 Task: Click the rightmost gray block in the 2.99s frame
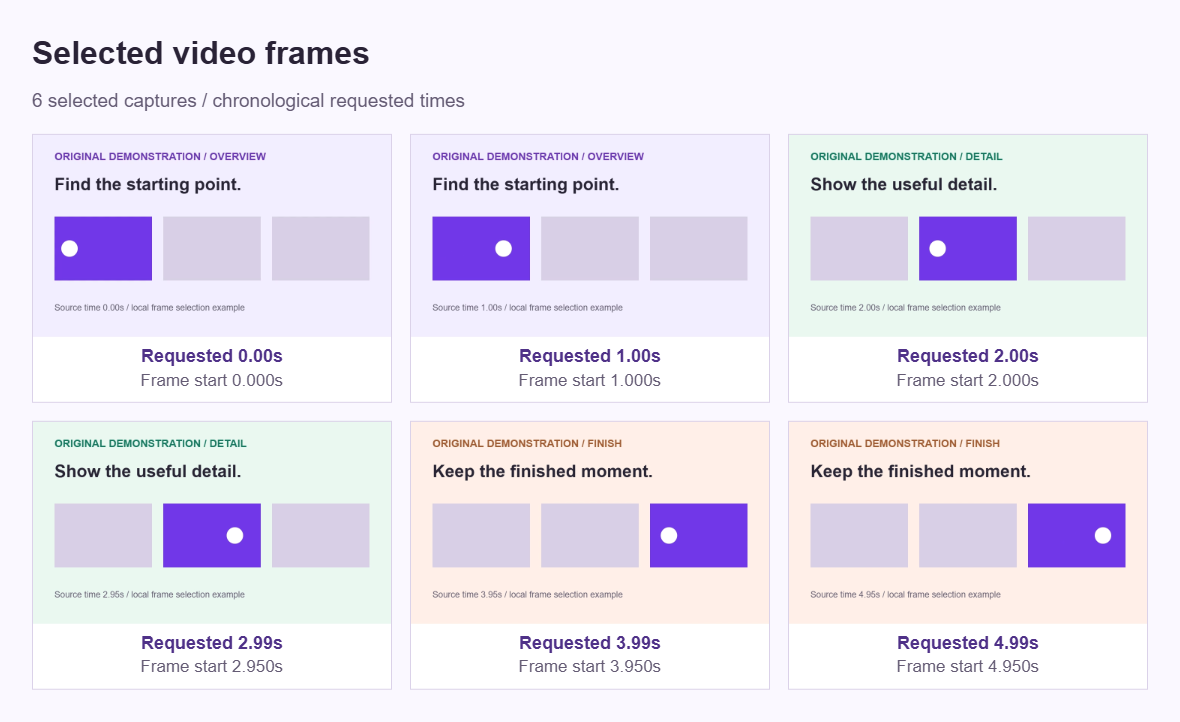click(x=321, y=535)
